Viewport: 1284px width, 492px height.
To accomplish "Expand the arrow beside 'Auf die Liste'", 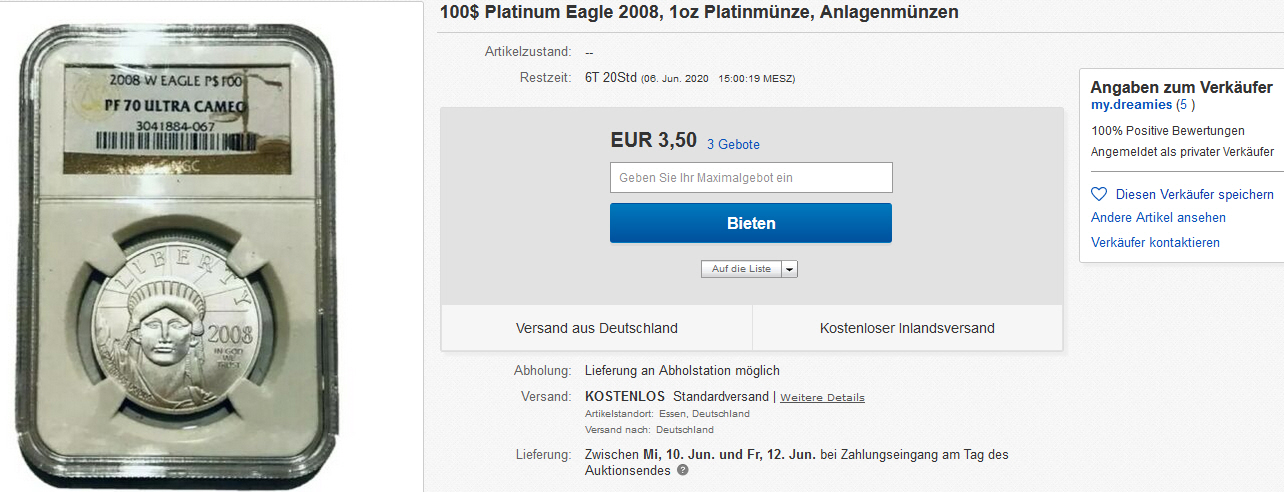I will click(789, 269).
